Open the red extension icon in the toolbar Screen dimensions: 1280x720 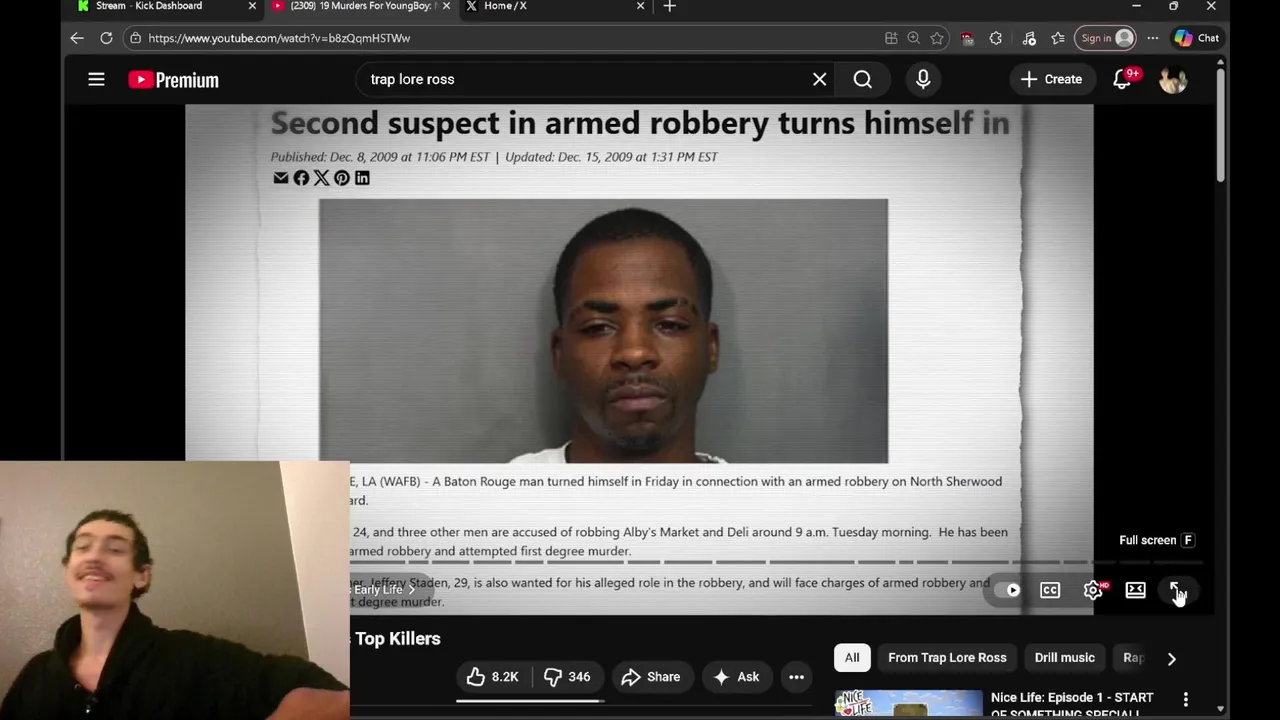pos(967,38)
